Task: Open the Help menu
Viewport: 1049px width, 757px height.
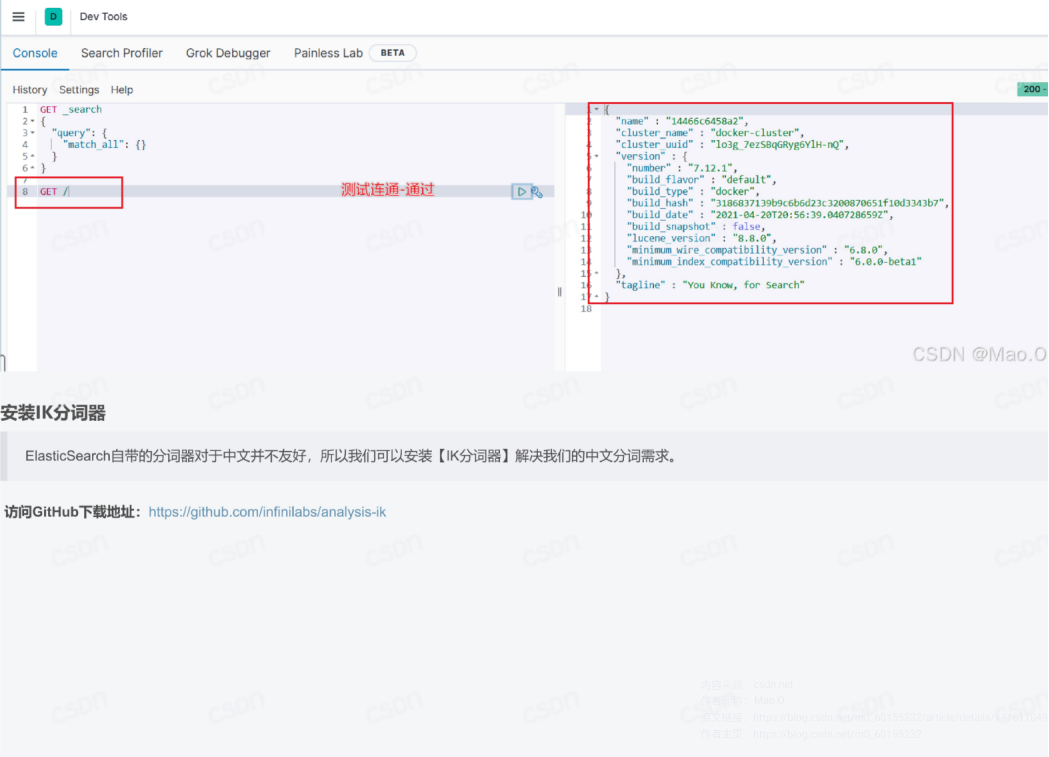Action: click(x=122, y=90)
